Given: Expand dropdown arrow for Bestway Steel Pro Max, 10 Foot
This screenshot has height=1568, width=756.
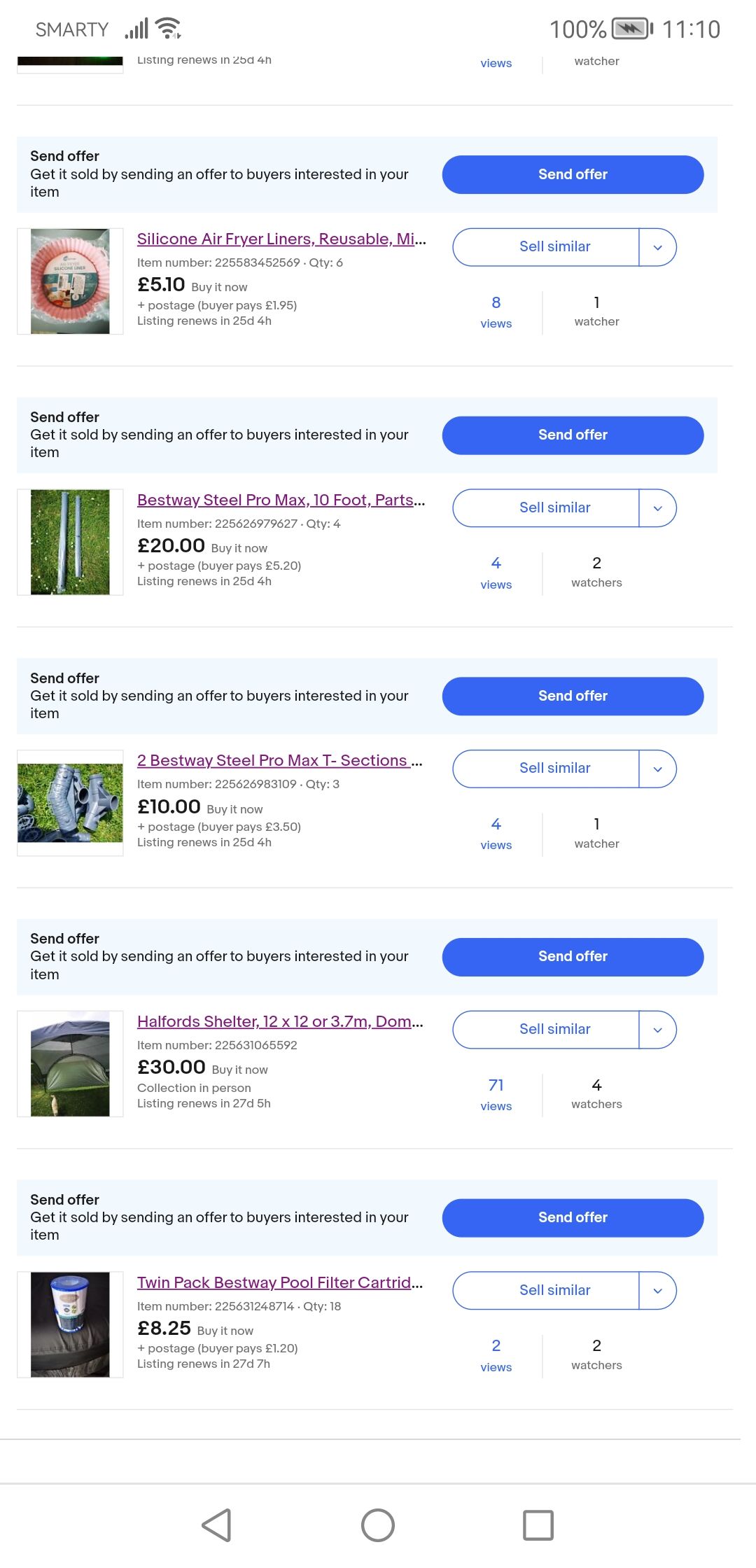Looking at the screenshot, I should click(x=657, y=508).
